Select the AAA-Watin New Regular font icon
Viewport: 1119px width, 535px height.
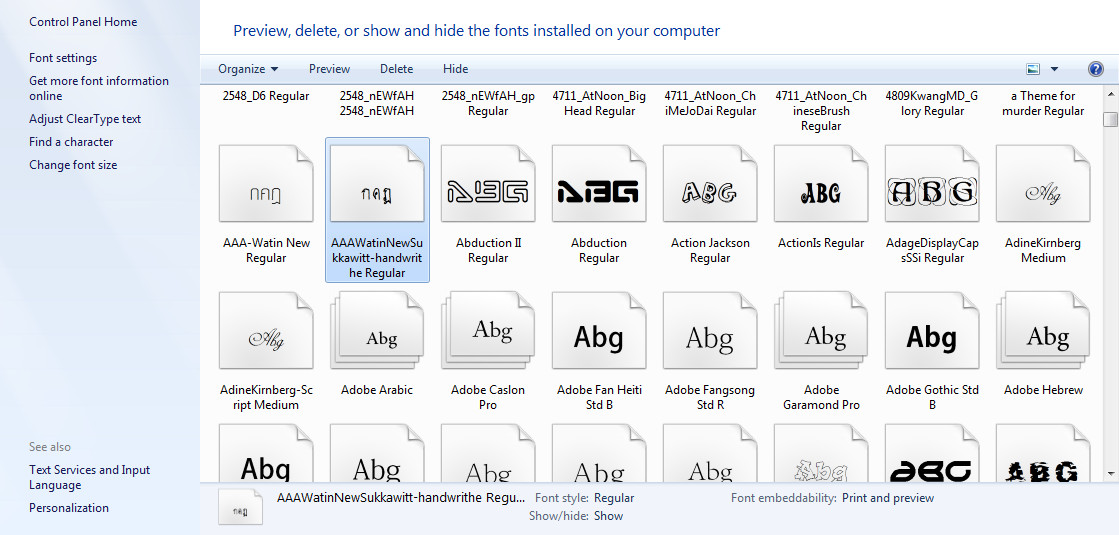click(266, 184)
